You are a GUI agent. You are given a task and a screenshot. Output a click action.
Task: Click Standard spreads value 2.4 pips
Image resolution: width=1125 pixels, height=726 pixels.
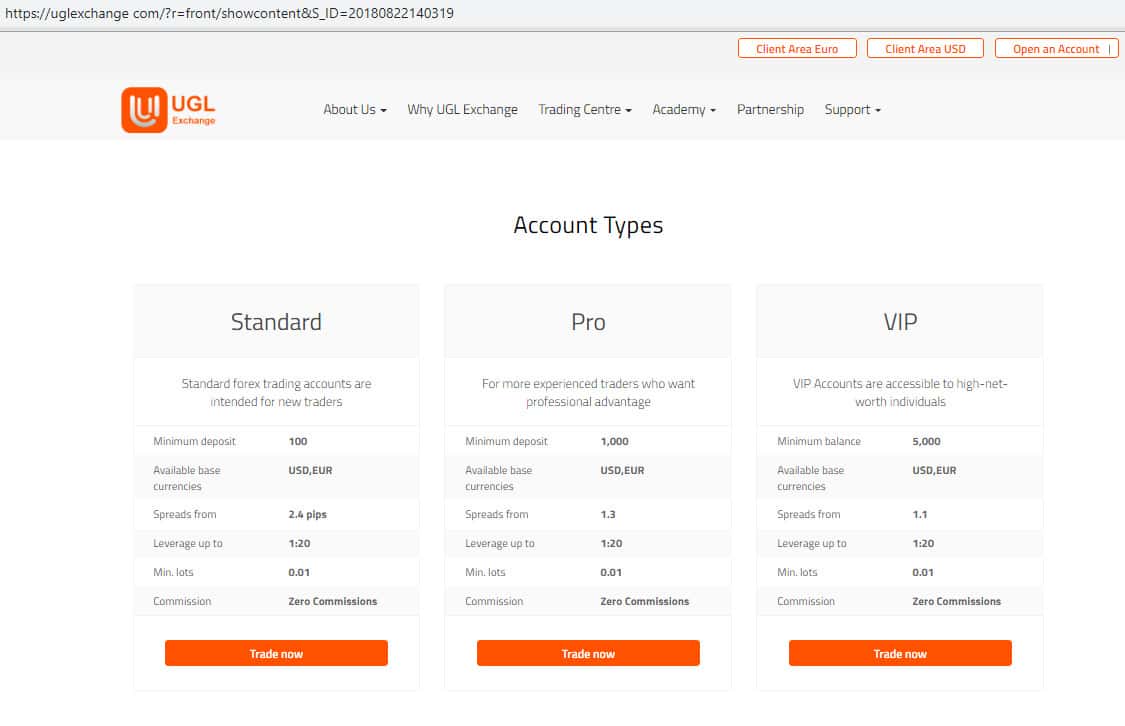[307, 514]
